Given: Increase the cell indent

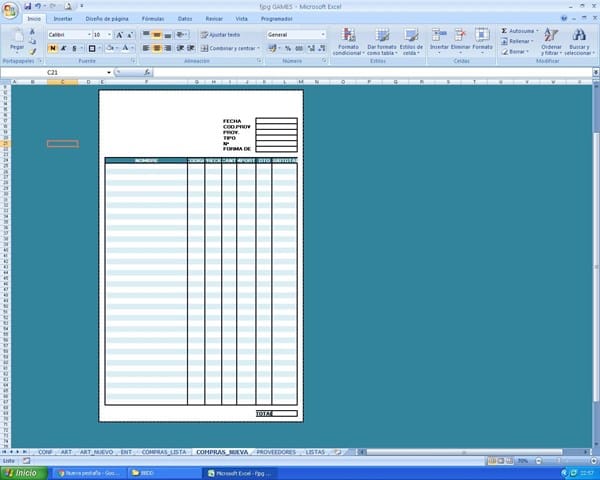Looking at the screenshot, I should coord(191,48).
